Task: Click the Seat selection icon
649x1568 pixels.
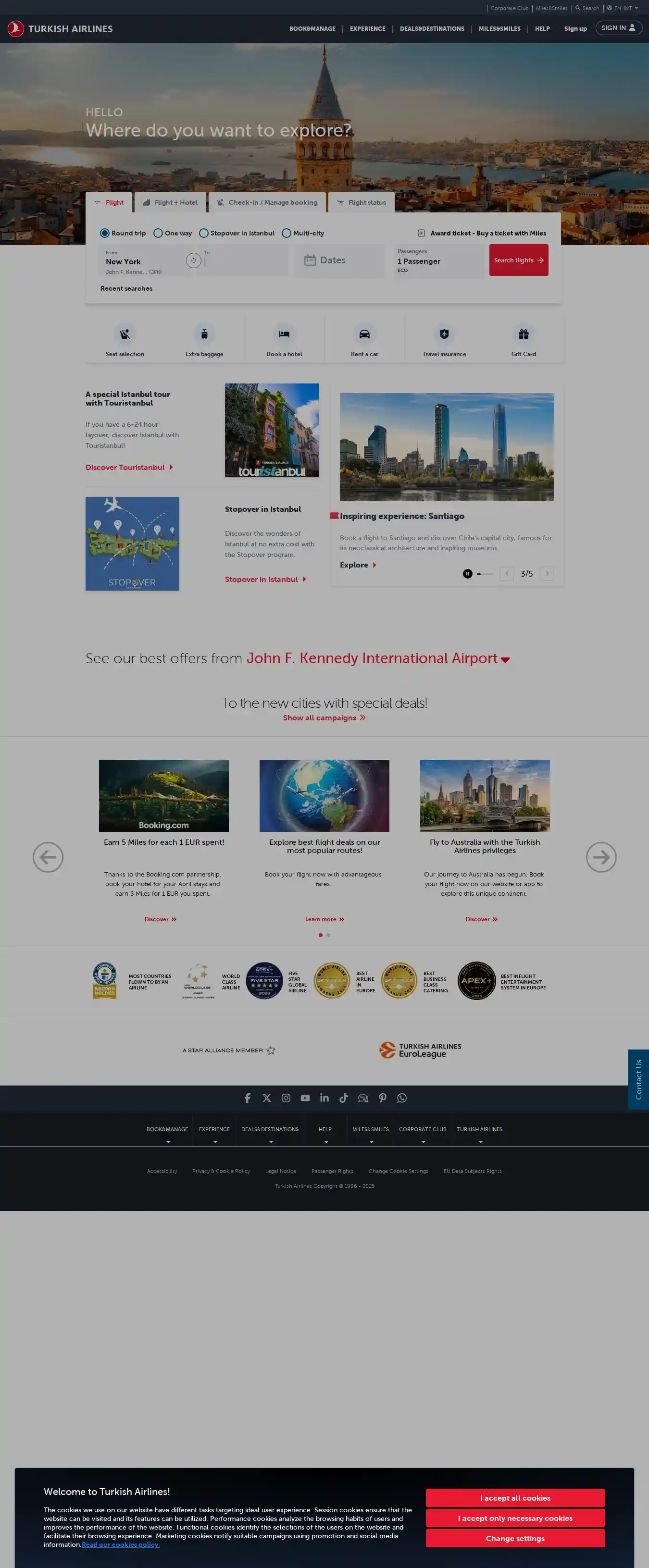Action: click(125, 334)
